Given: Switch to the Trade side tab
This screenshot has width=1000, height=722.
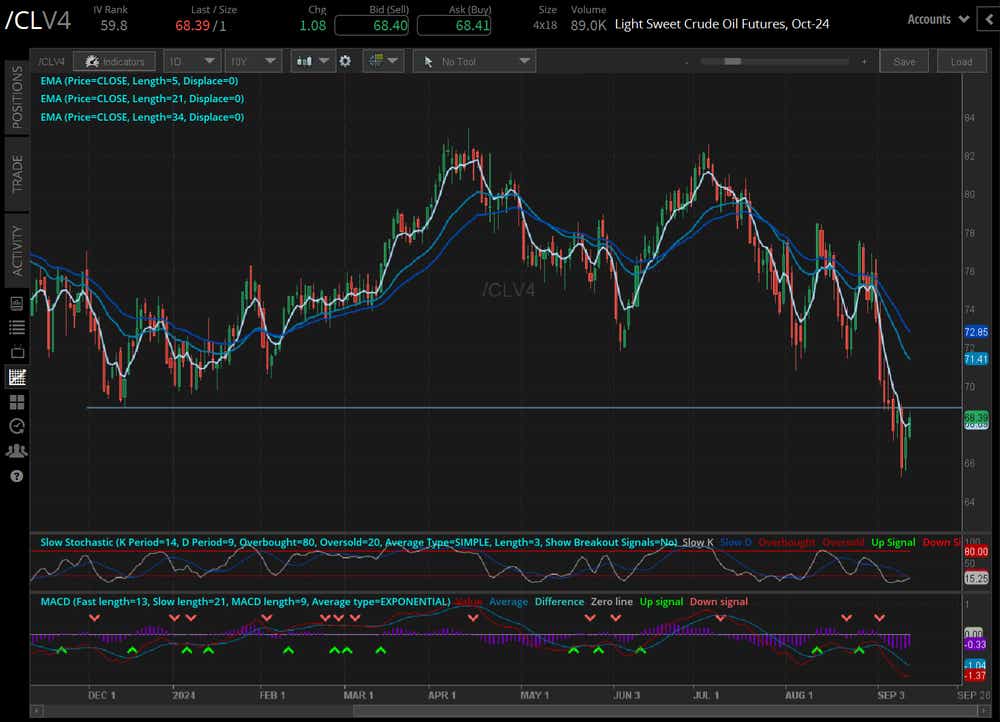Looking at the screenshot, I should tap(16, 174).
